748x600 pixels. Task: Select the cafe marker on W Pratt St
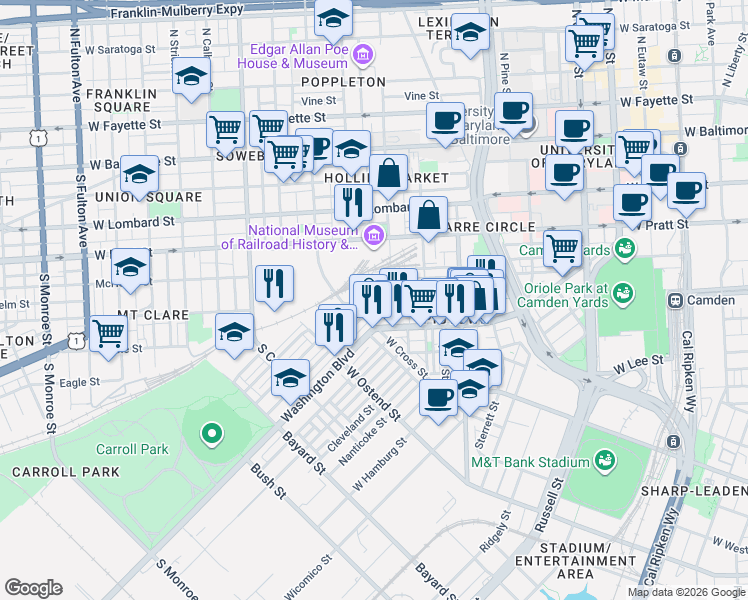click(633, 206)
